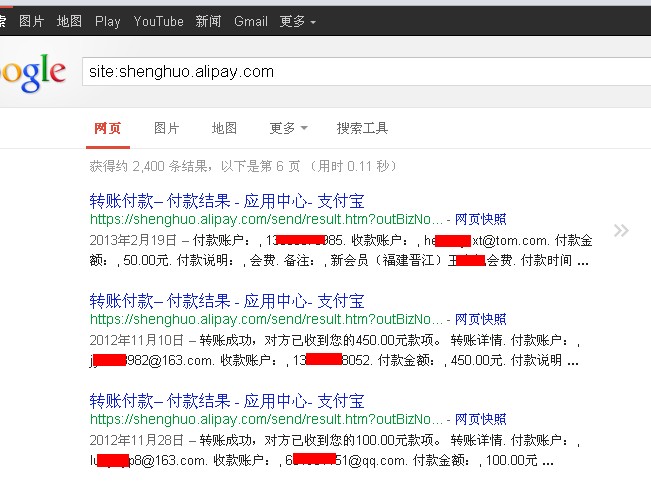651x487 pixels.
Task: Select the 网页 search tab
Action: 108,129
